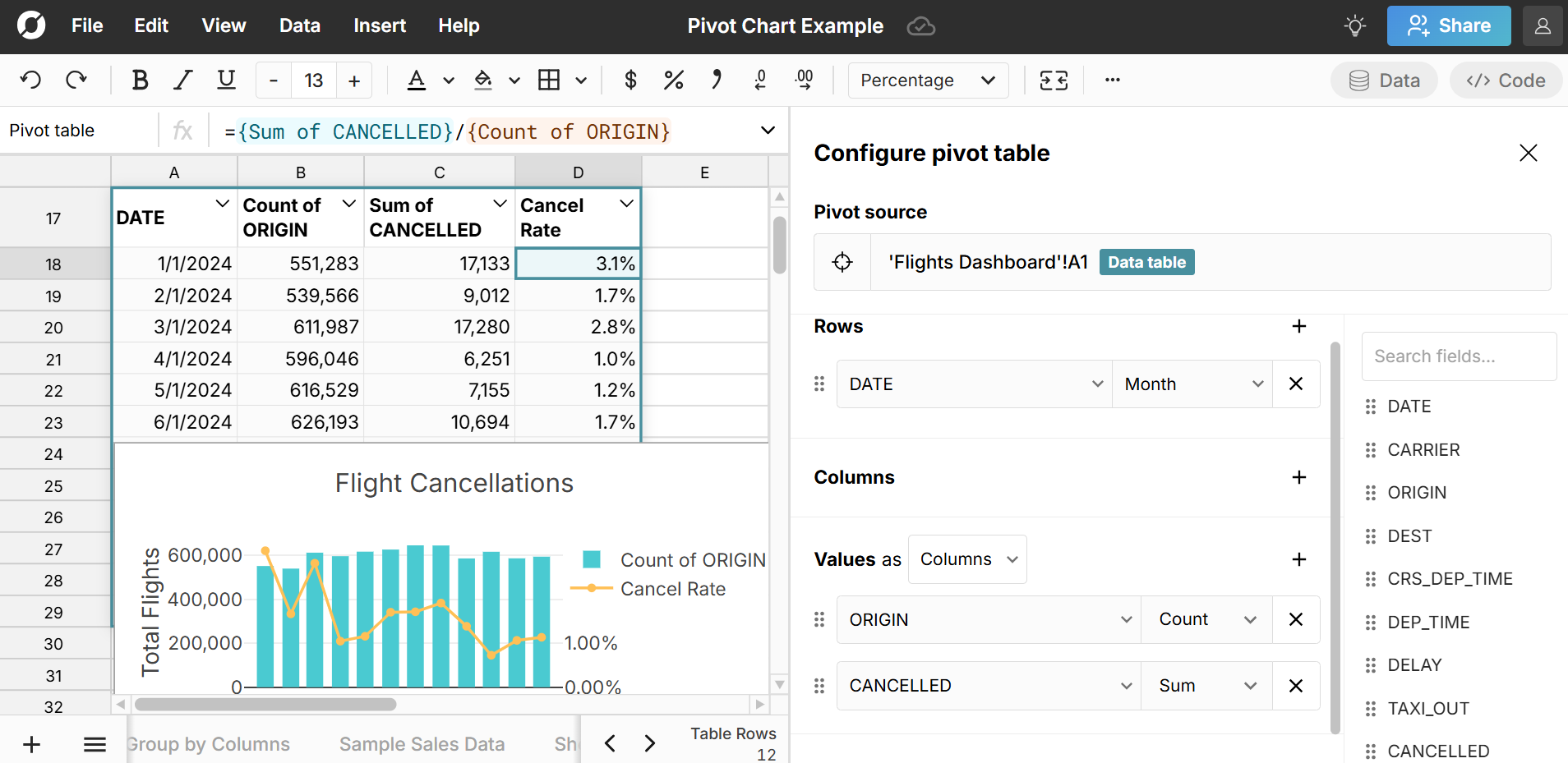Open the Data panel
The width and height of the screenshot is (1568, 763).
(1383, 80)
